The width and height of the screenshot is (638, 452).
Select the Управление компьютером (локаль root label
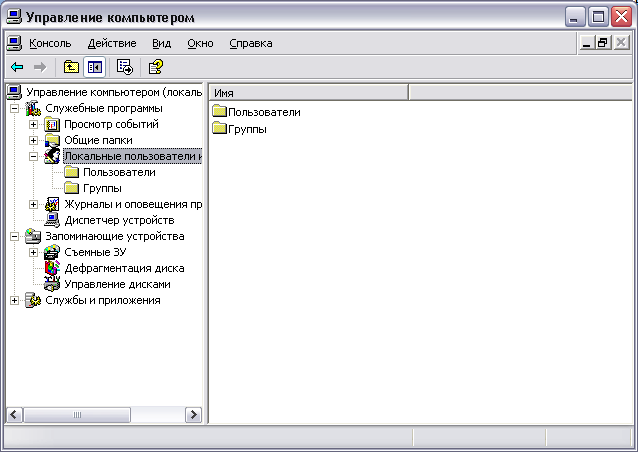pos(114,92)
